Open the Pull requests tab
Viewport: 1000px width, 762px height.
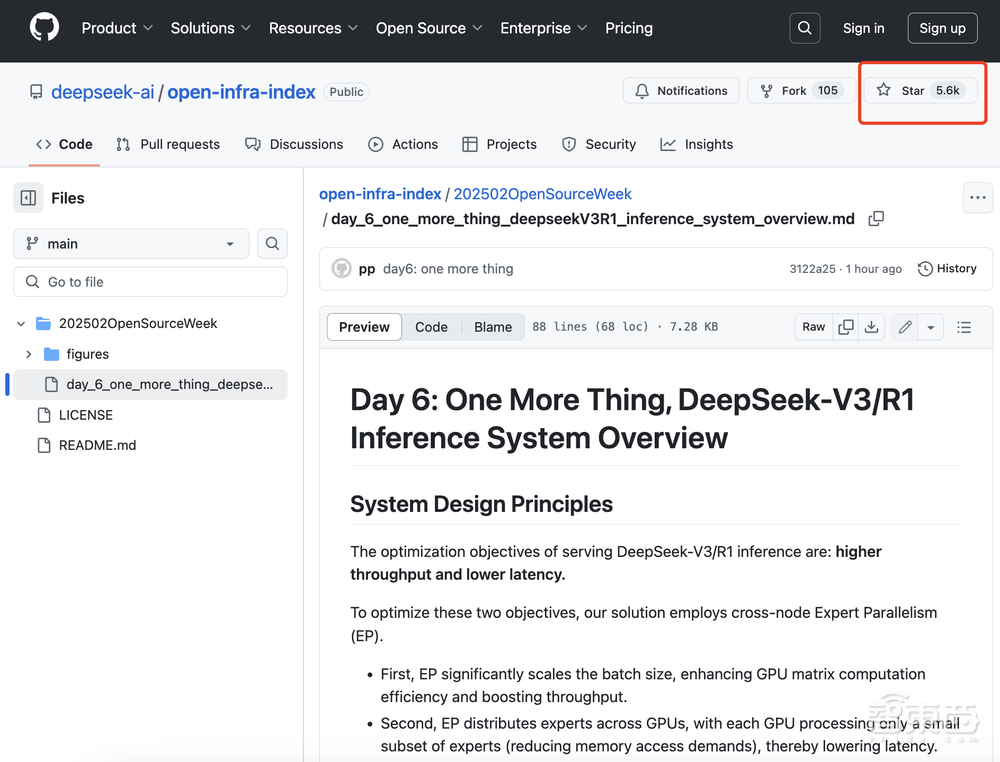[168, 144]
